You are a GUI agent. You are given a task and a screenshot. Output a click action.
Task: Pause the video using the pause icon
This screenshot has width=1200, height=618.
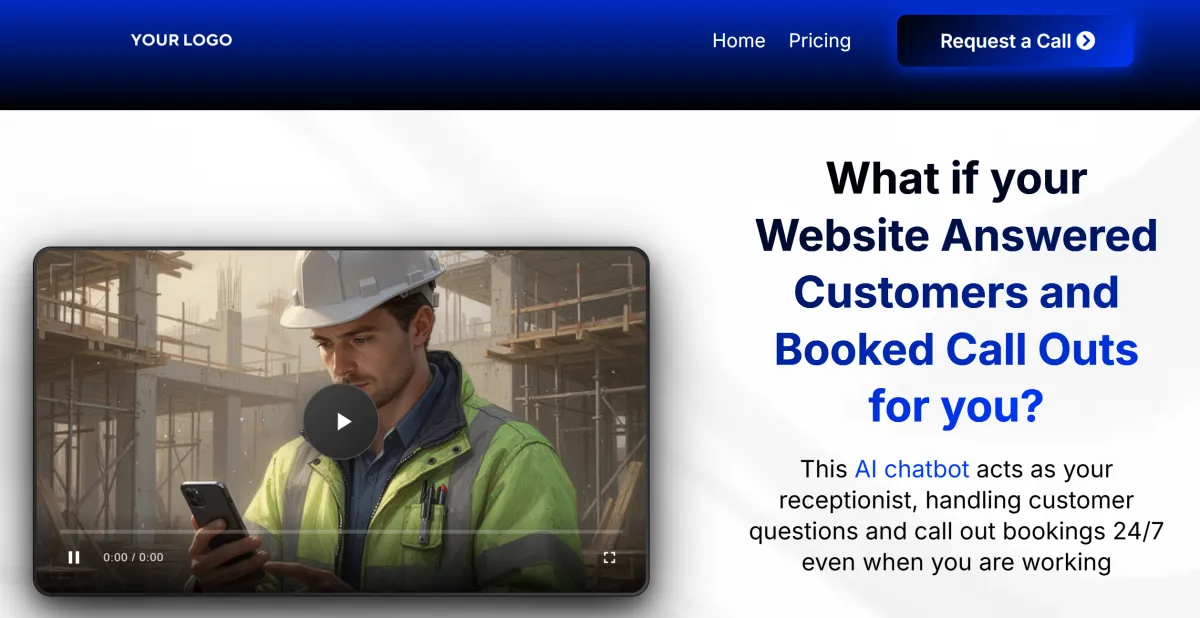tap(74, 557)
